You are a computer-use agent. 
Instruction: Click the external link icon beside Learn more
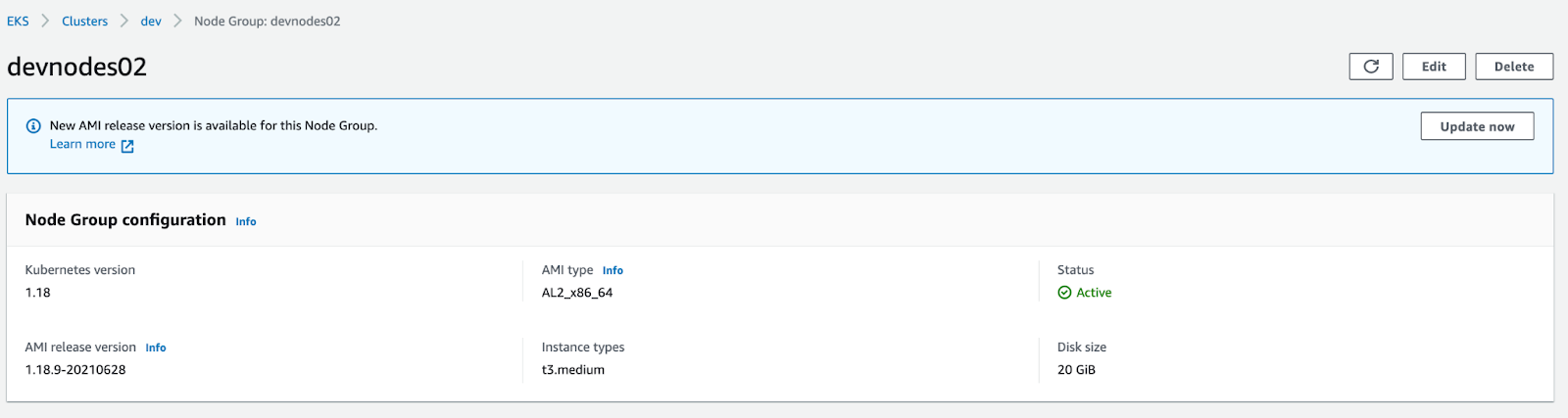(x=127, y=146)
